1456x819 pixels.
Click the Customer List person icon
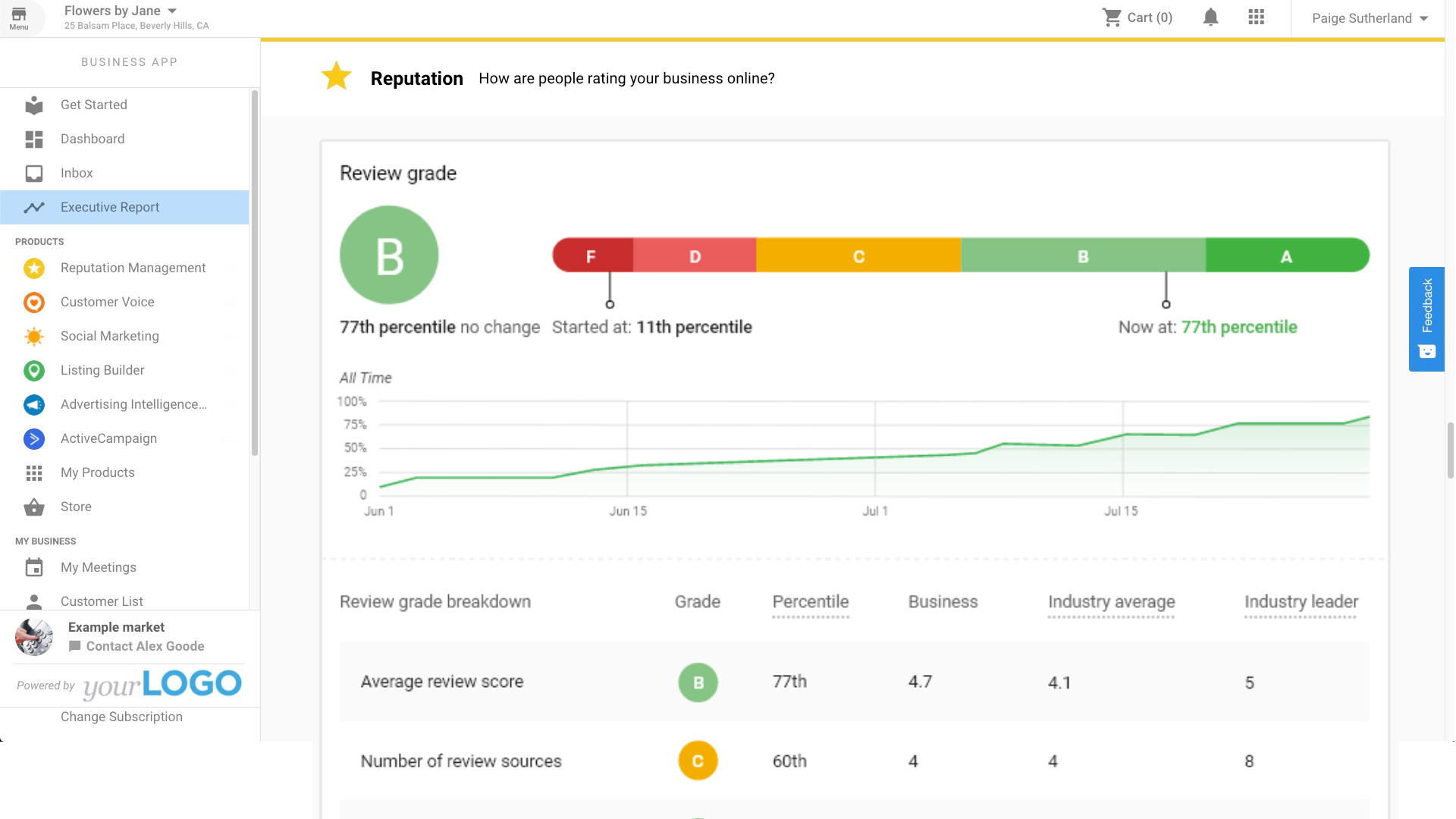pos(34,602)
